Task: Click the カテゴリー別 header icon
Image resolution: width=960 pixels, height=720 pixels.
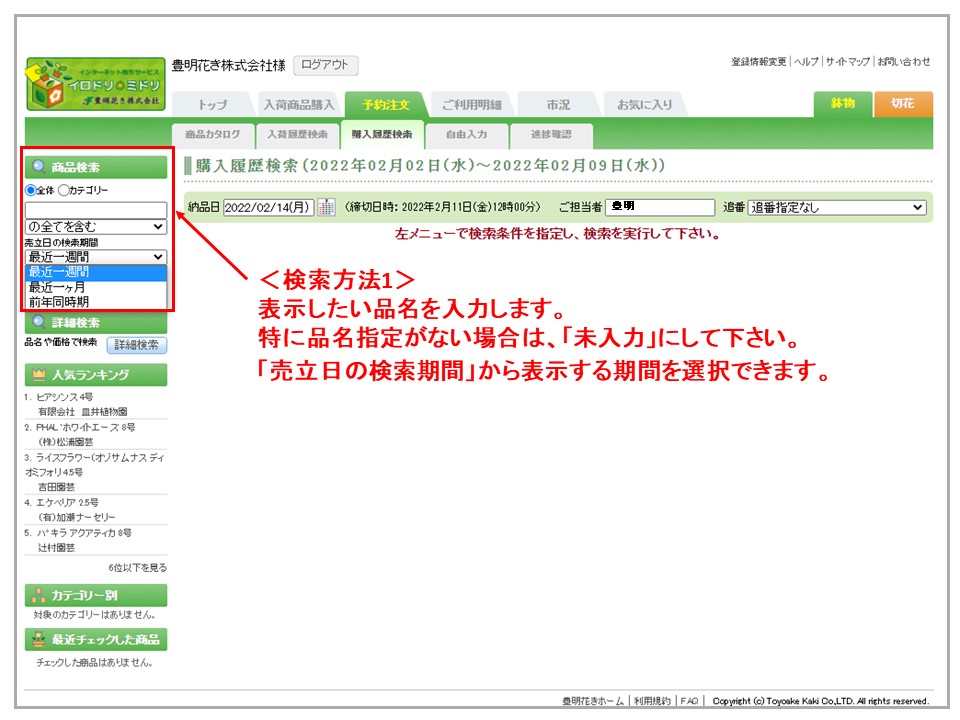Action: [x=39, y=596]
